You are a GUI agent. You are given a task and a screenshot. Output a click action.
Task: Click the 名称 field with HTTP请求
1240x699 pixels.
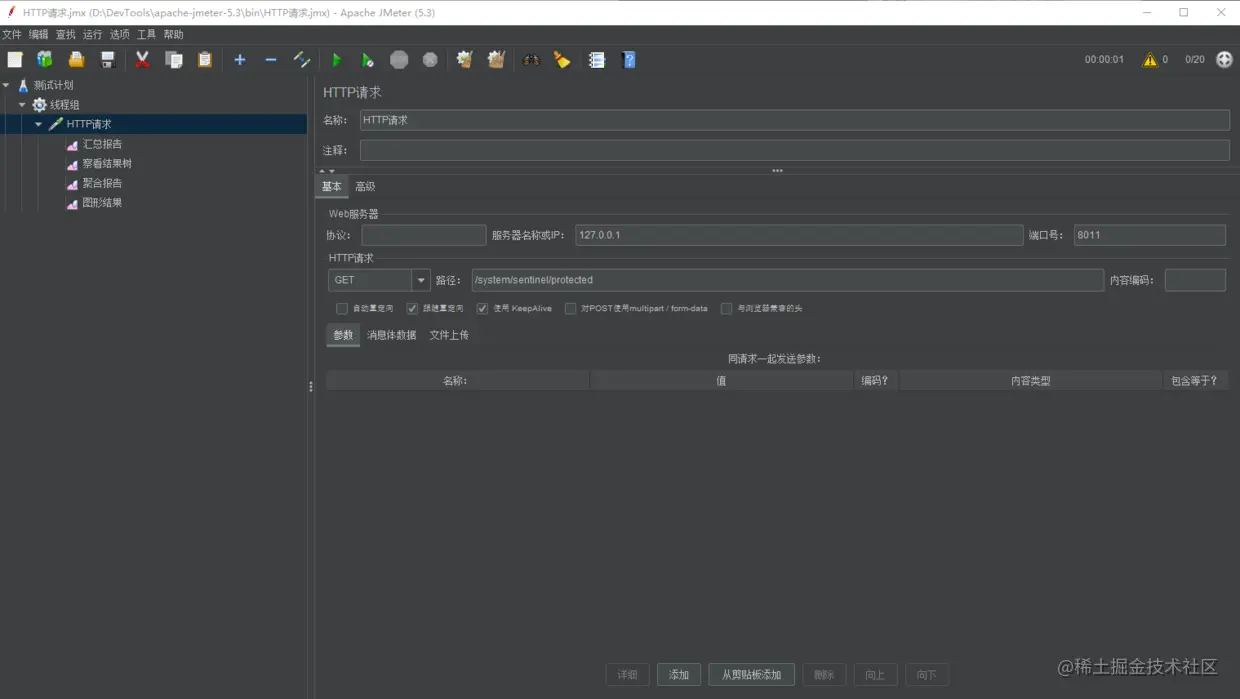tap(795, 120)
